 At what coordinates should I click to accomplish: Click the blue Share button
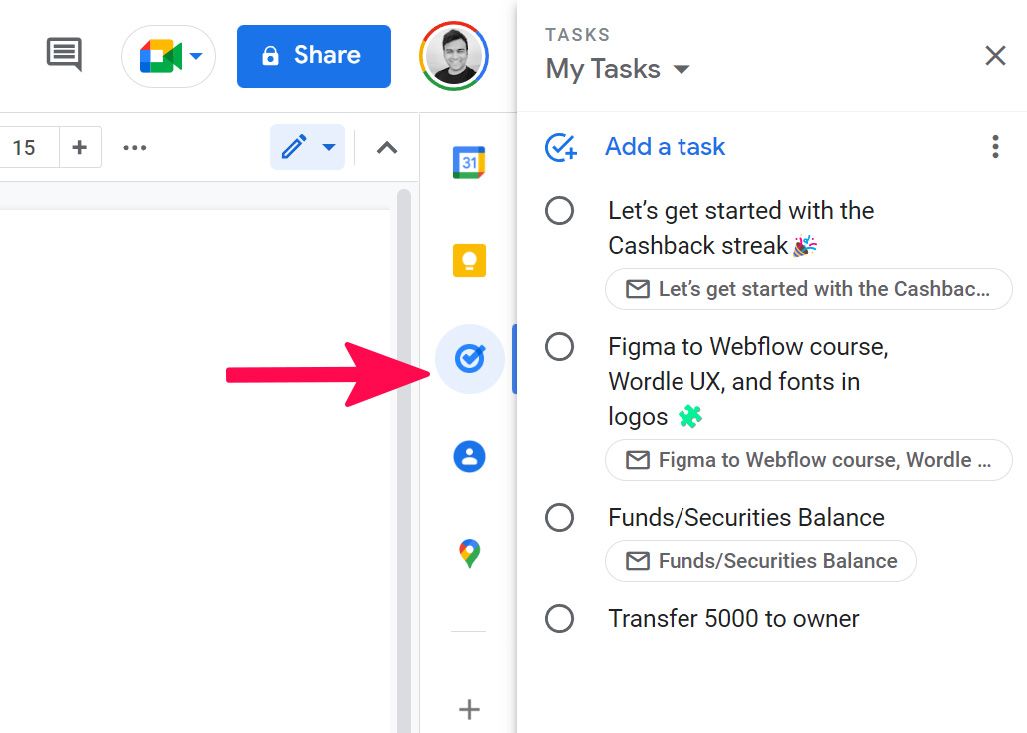(313, 56)
